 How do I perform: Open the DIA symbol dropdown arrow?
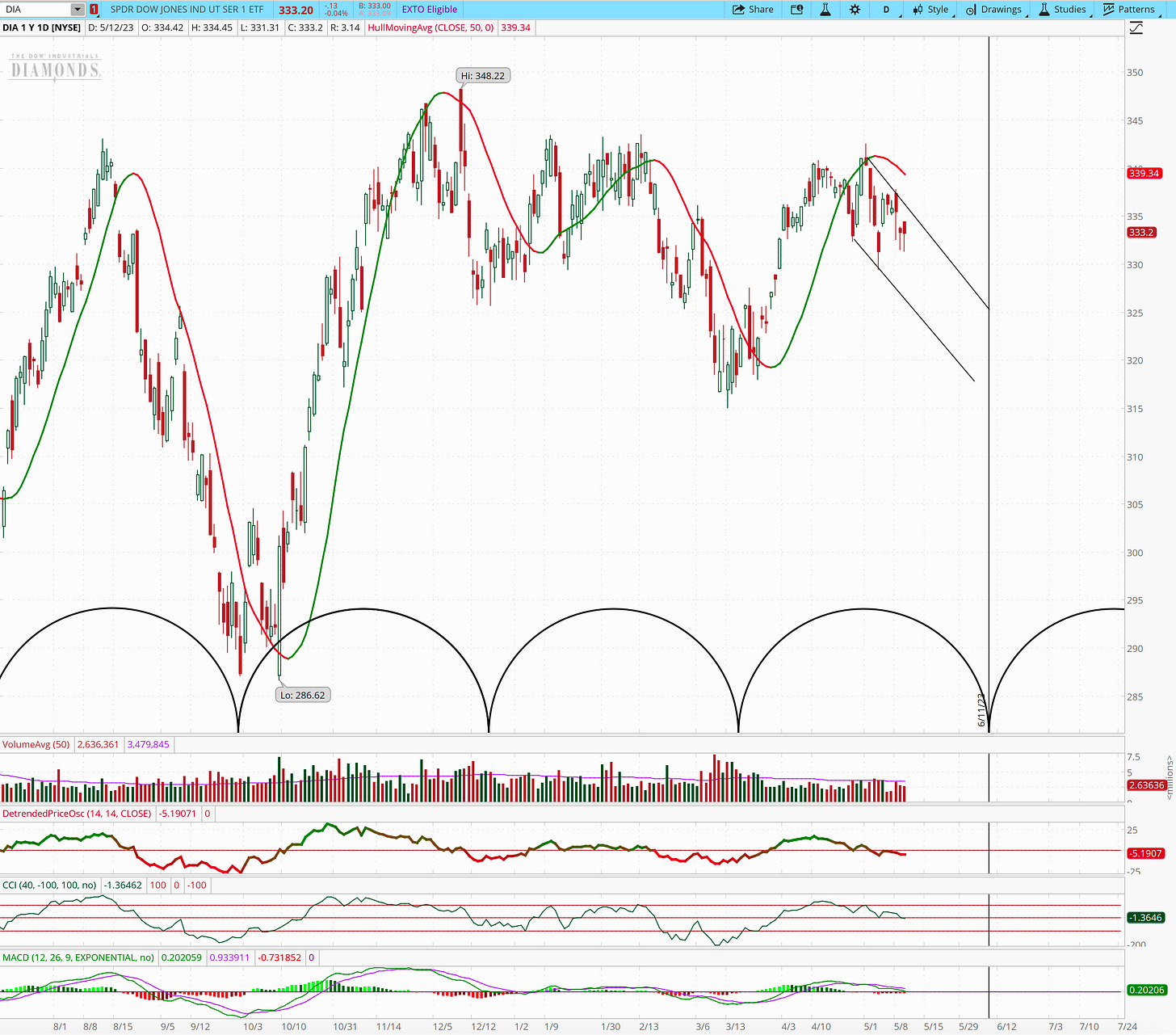(77, 10)
